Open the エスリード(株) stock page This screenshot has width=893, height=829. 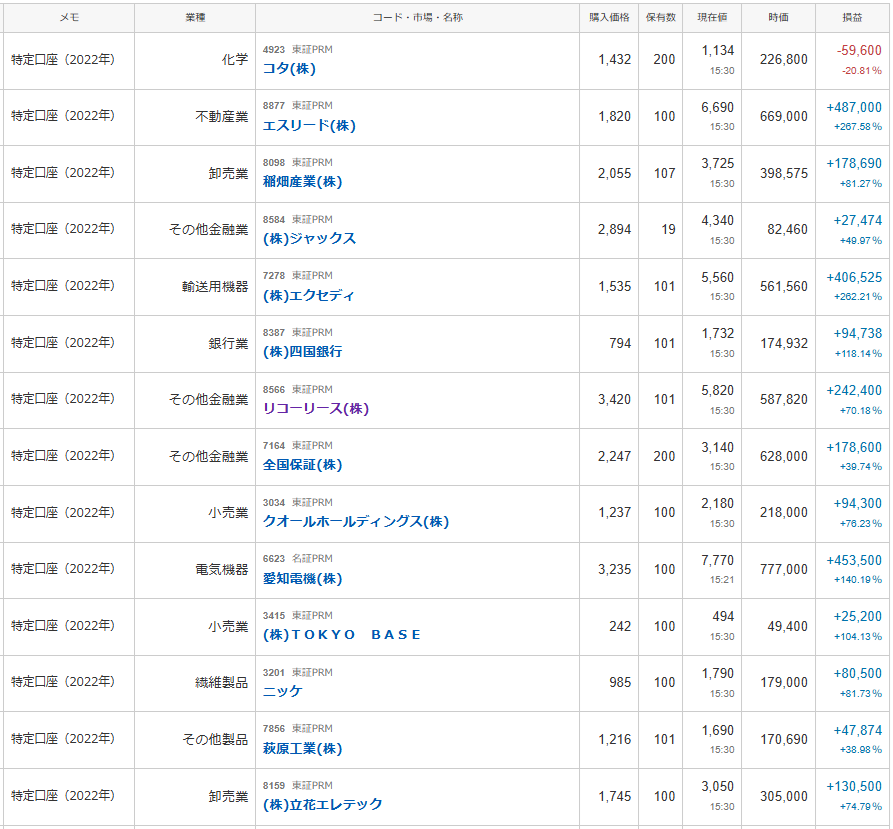coord(309,125)
